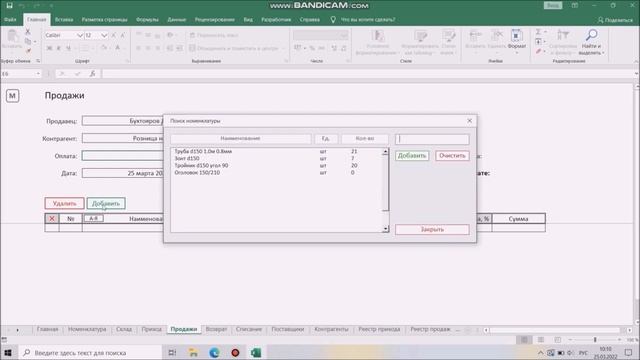
Task: Select list row Тройник d150 угол 90
Action: tap(277, 166)
